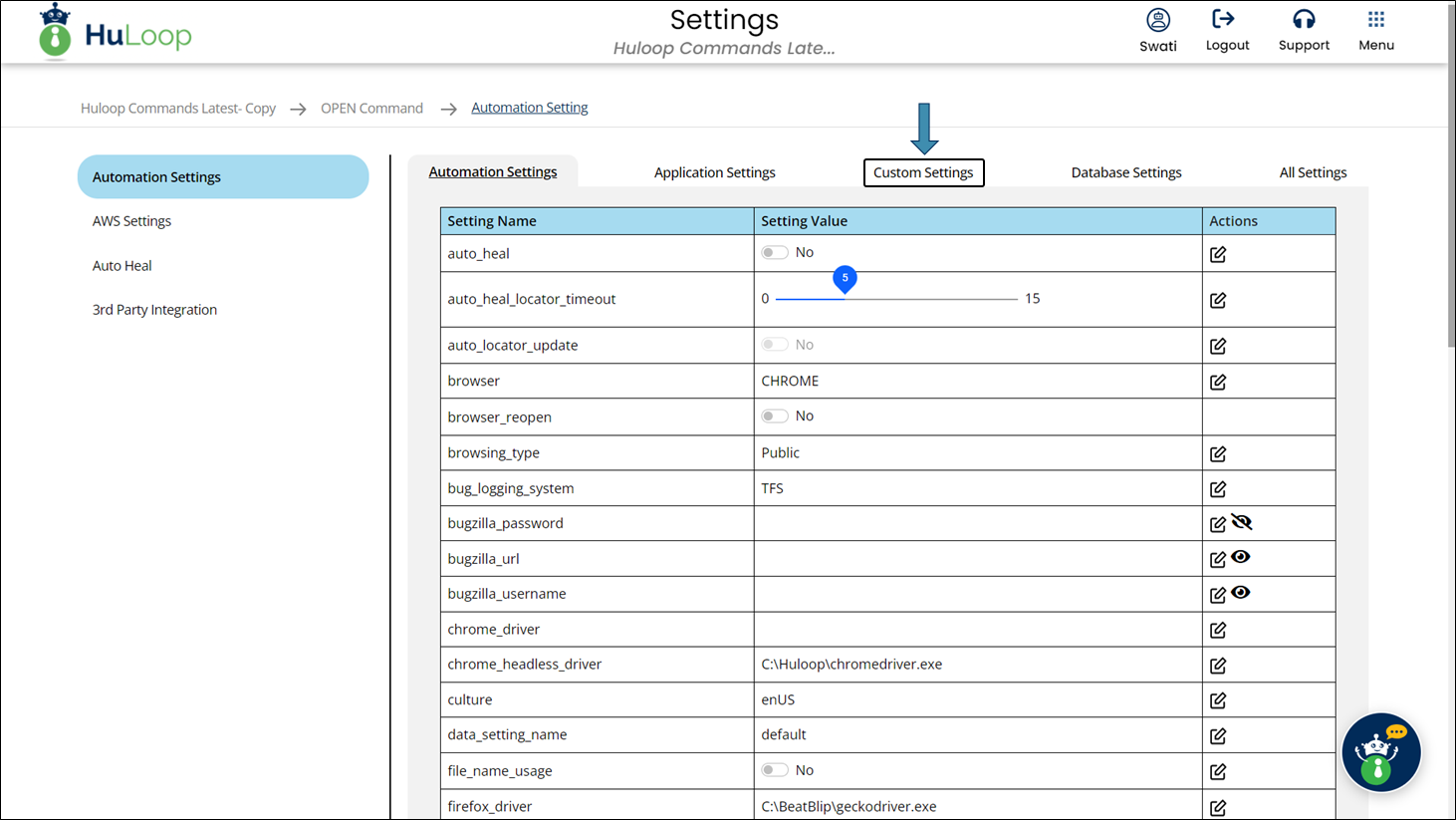The image size is (1456, 820).
Task: Show the bugzilla_password value with eye icon
Action: [1241, 521]
